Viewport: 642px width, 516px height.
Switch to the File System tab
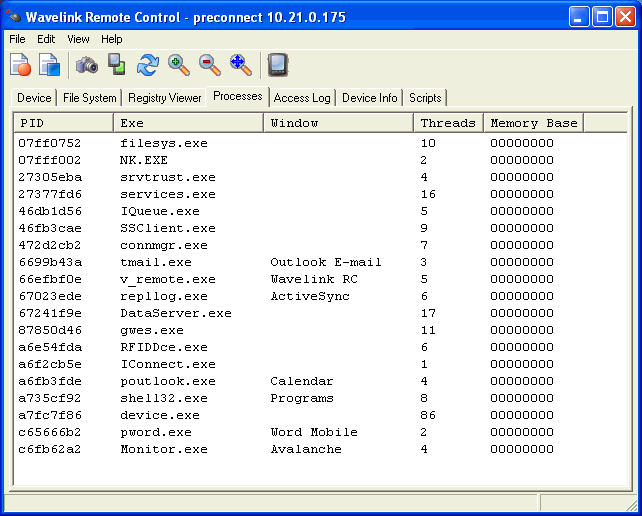tap(90, 98)
